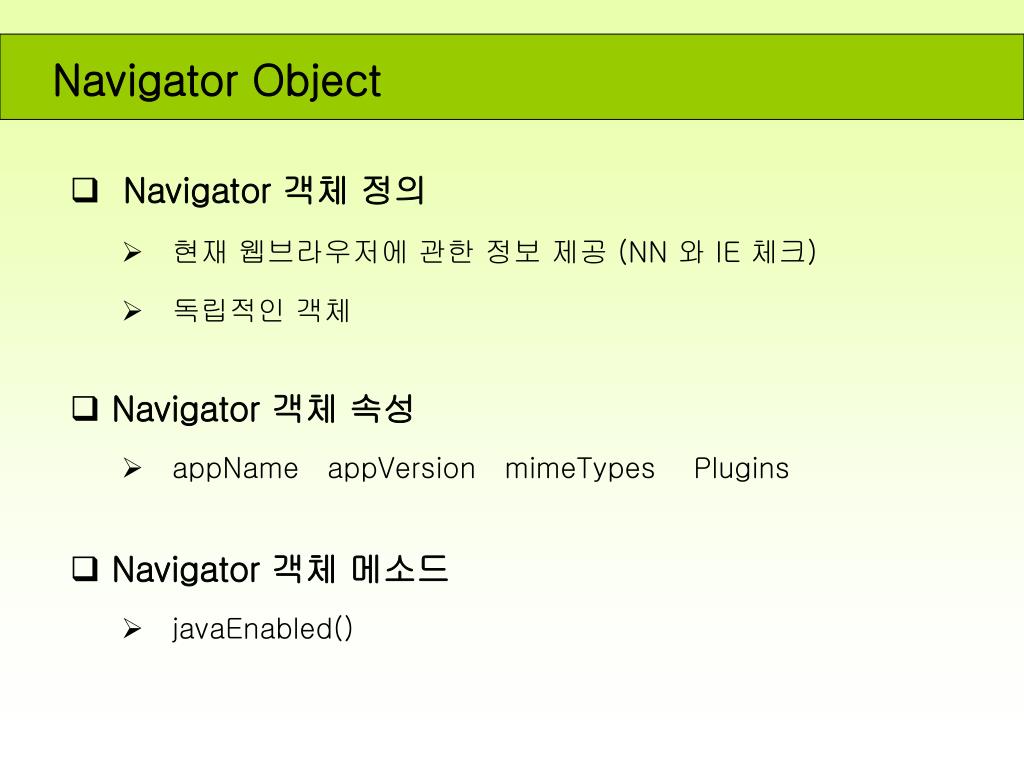The image size is (1024, 768).
Task: Click the arrow bullet before appName
Action: point(132,468)
